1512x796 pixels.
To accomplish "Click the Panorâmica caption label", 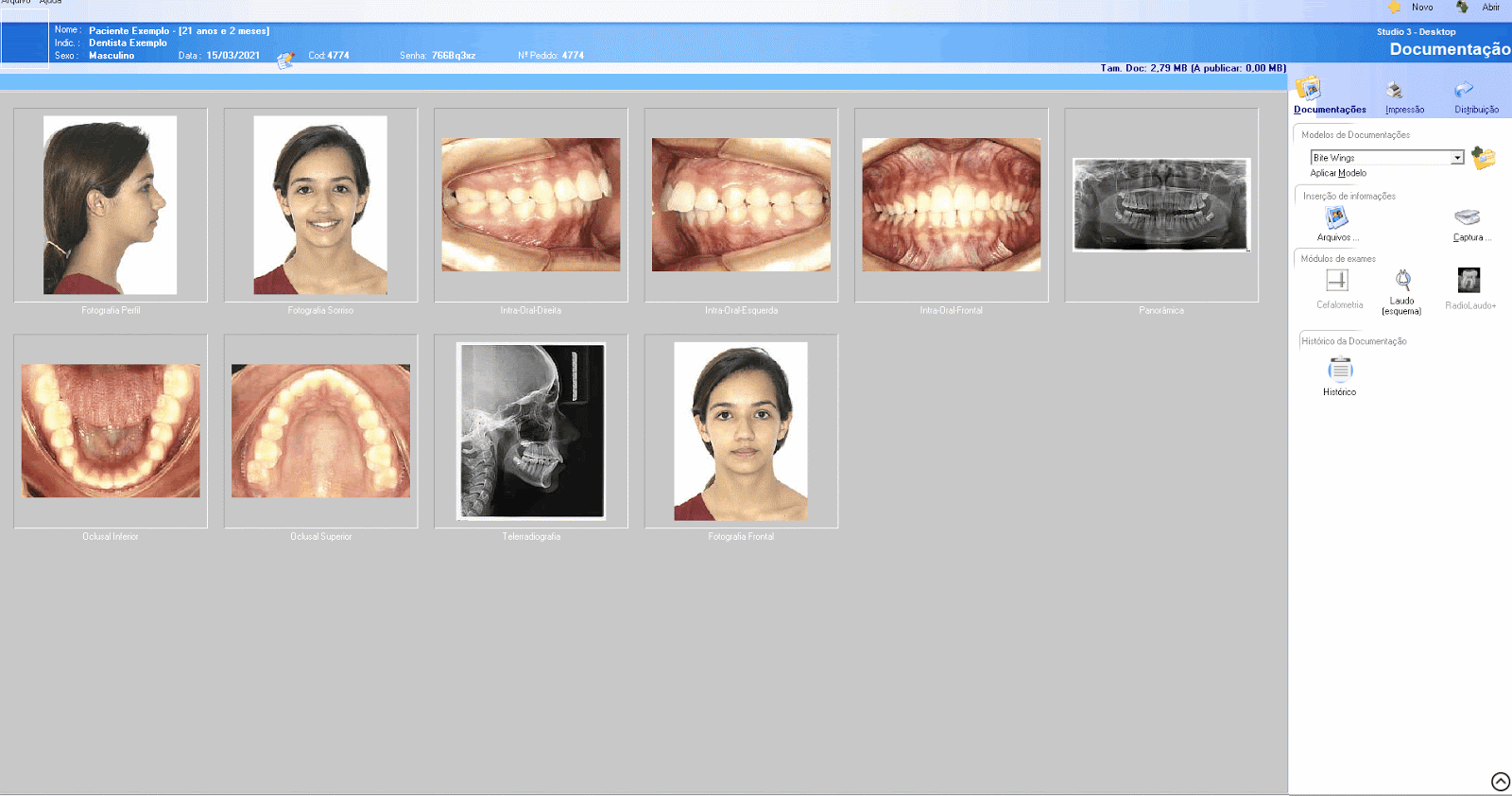I will pyautogui.click(x=1161, y=311).
